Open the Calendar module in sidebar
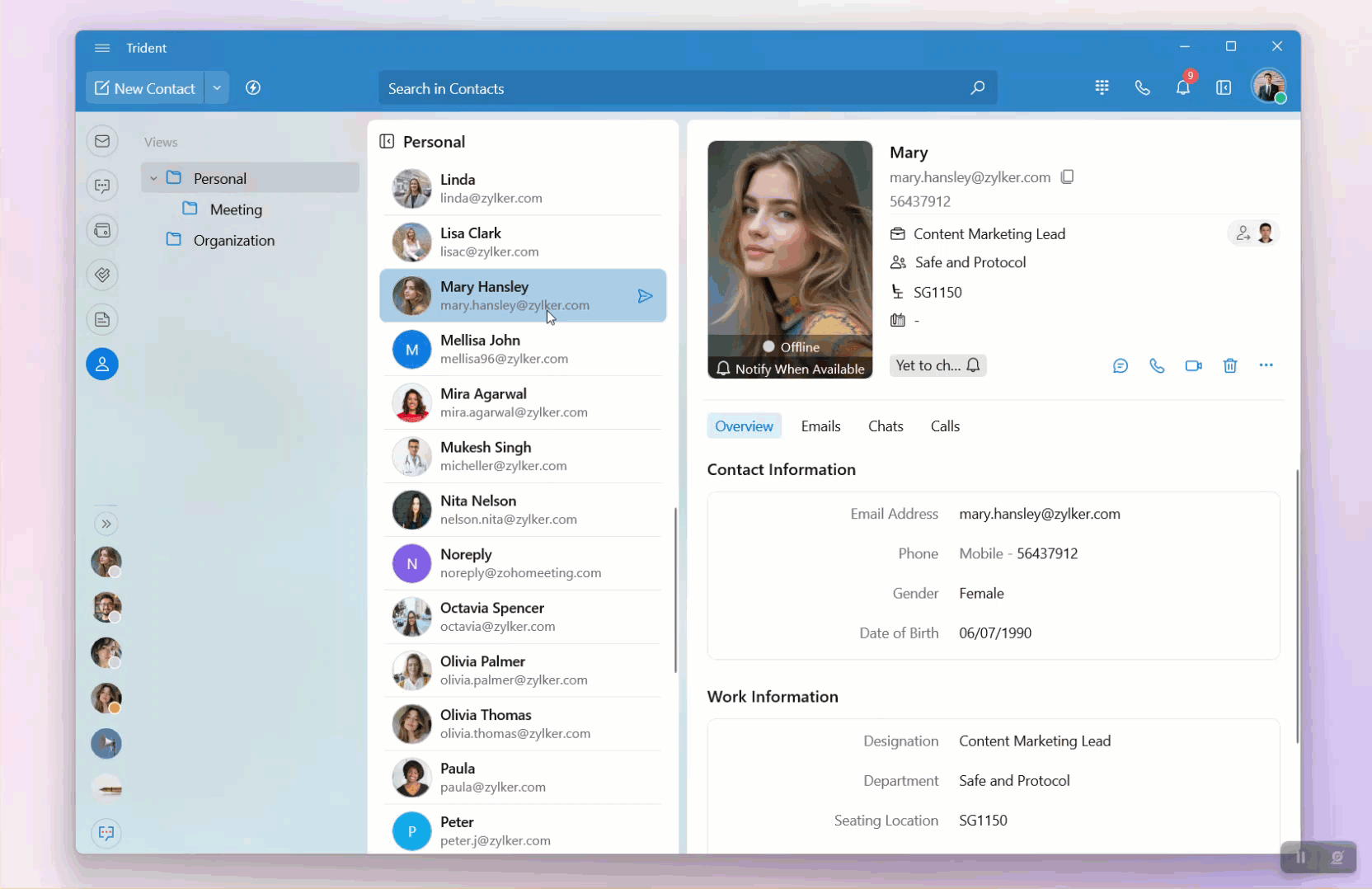Viewport: 1372px width, 889px height. (x=102, y=230)
